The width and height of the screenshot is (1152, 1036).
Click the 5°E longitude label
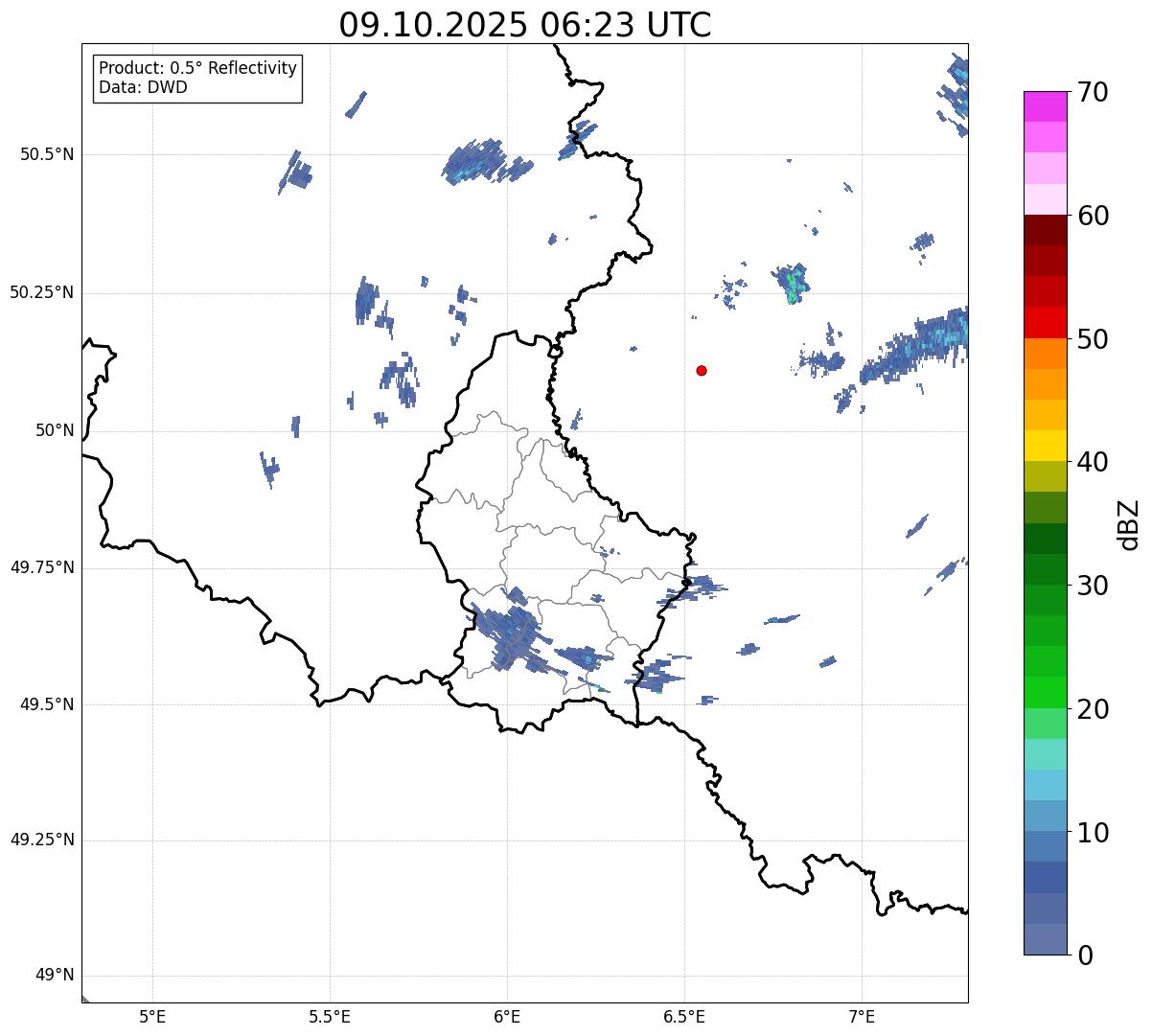[x=152, y=1016]
